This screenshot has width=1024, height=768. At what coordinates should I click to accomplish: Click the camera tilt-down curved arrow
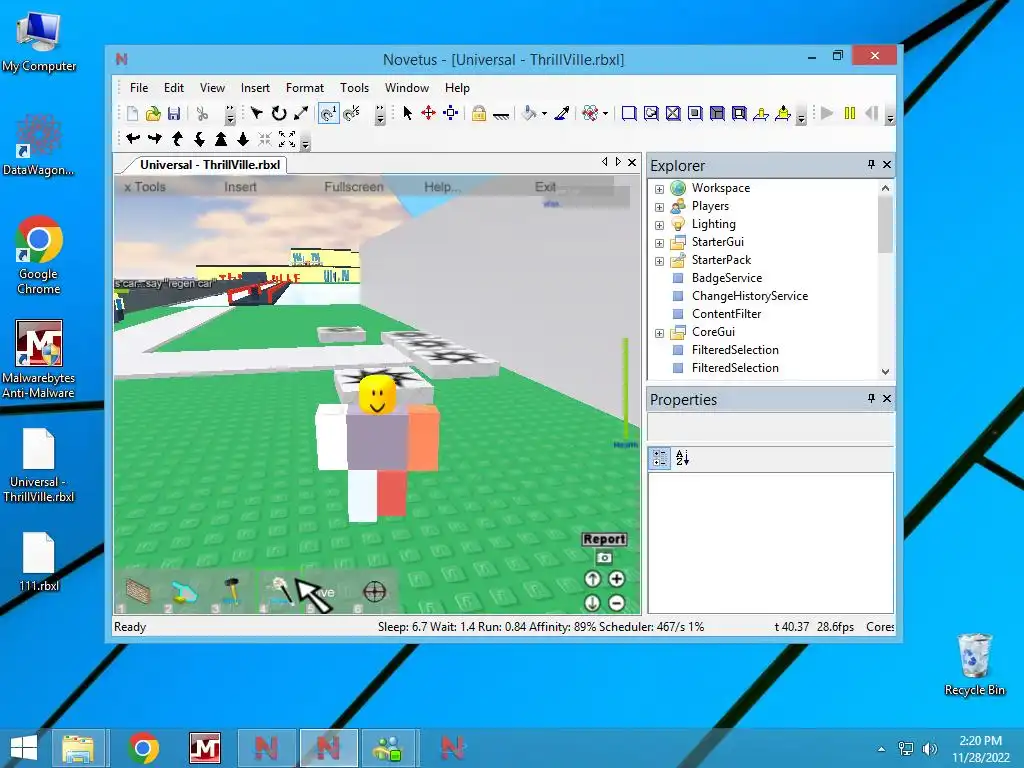click(x=199, y=138)
